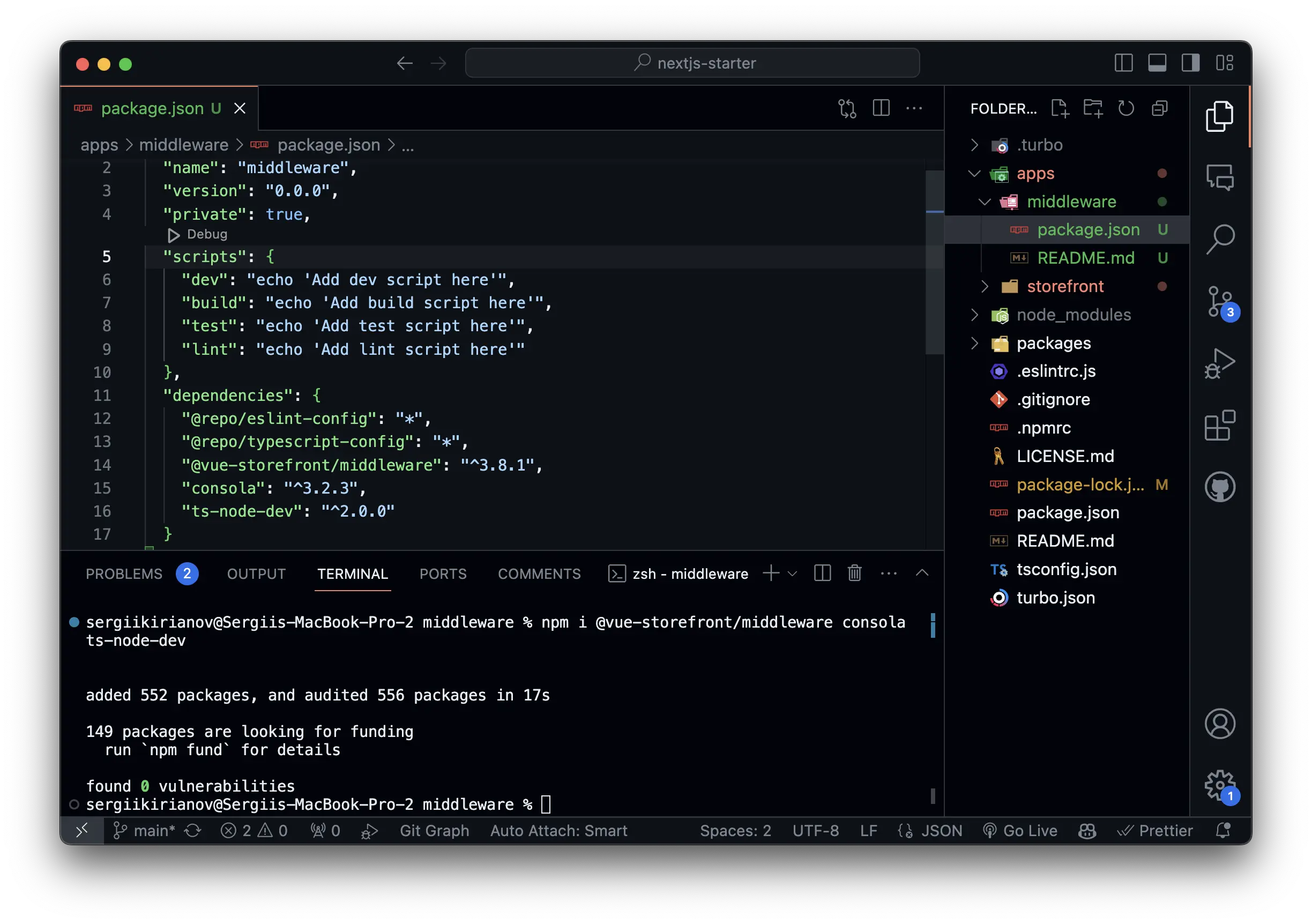Screen dimensions: 1312x924
Task: Kill terminal with the trash icon
Action: (x=854, y=573)
